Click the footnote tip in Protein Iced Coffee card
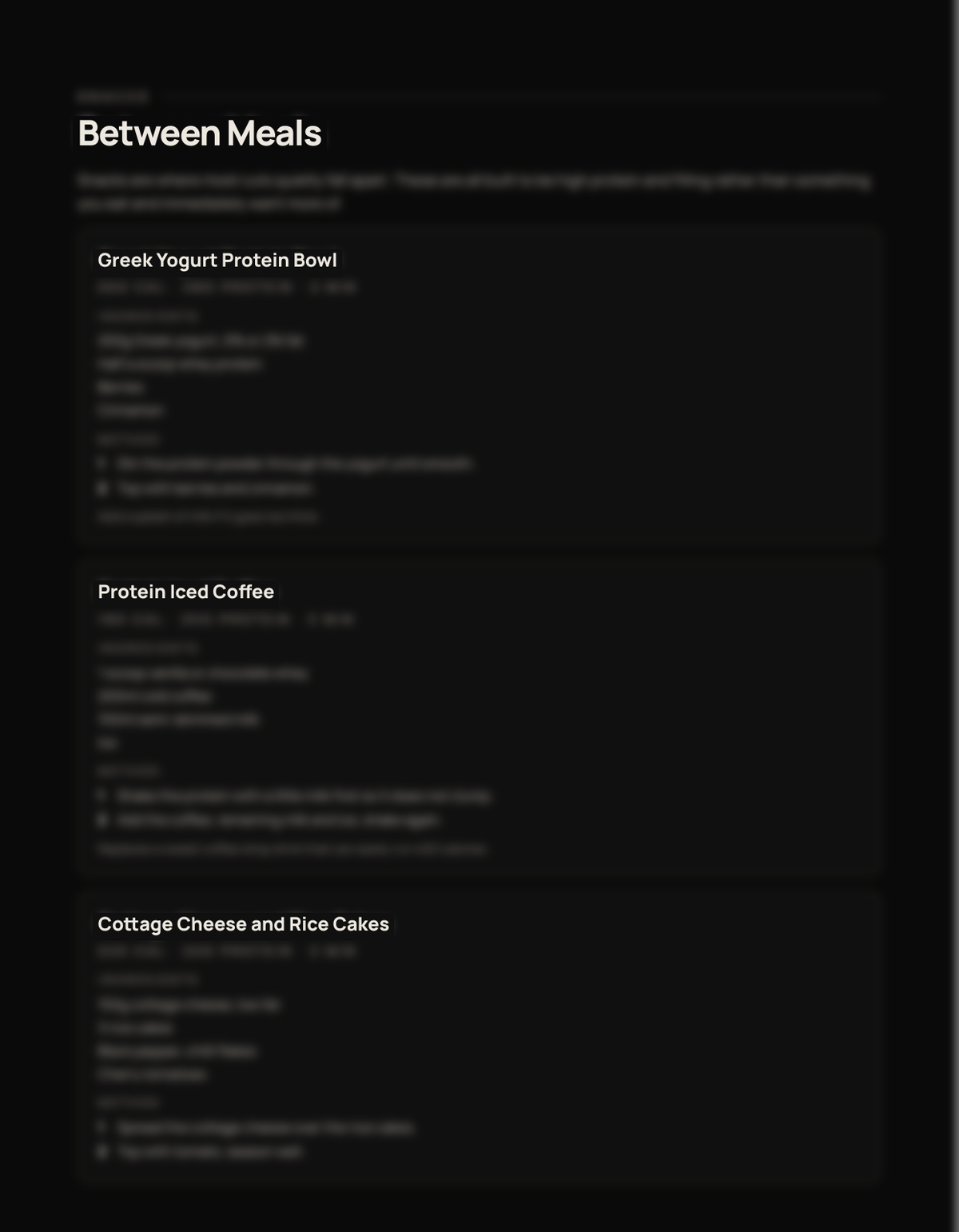The image size is (959, 1232). [x=292, y=849]
